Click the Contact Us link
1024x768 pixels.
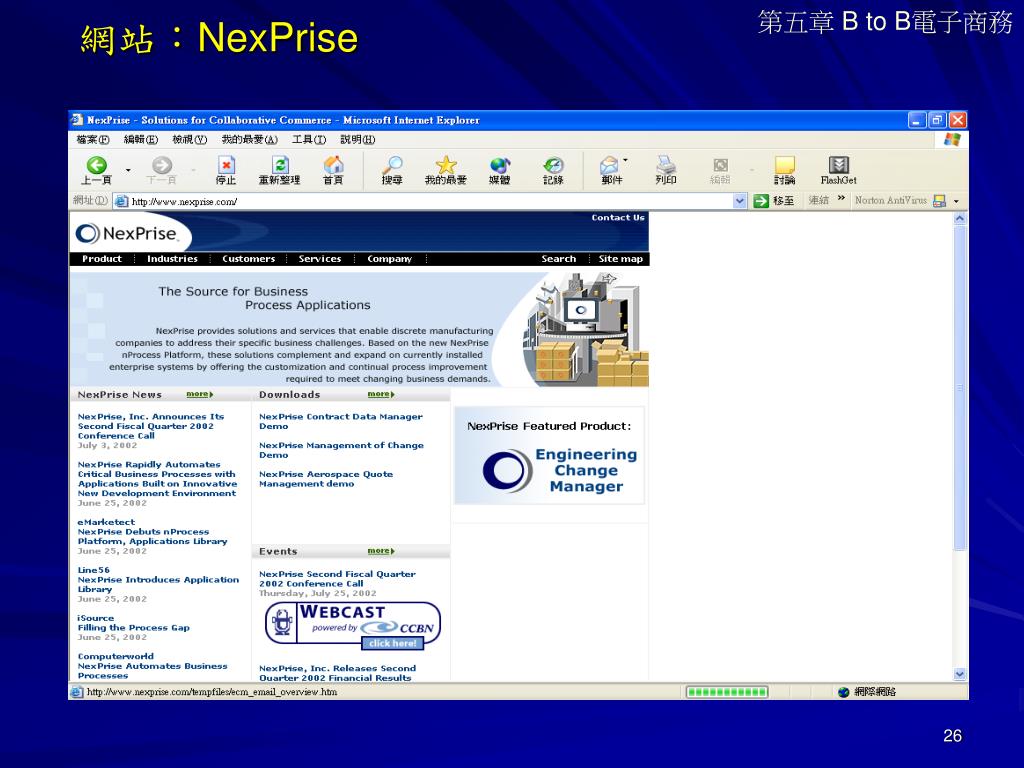pyautogui.click(x=618, y=218)
